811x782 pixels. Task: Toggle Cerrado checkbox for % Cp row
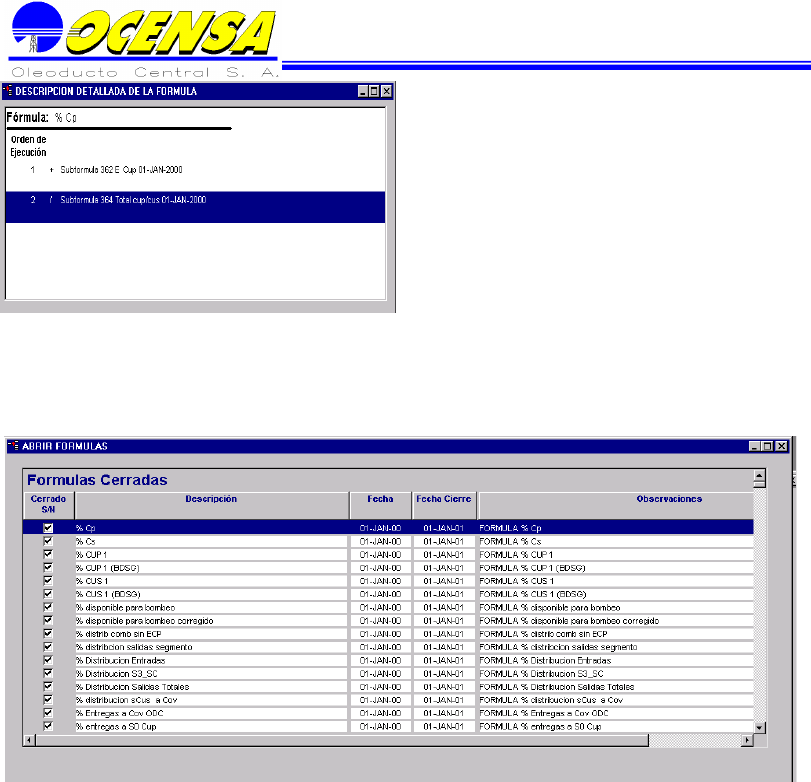pos(48,528)
